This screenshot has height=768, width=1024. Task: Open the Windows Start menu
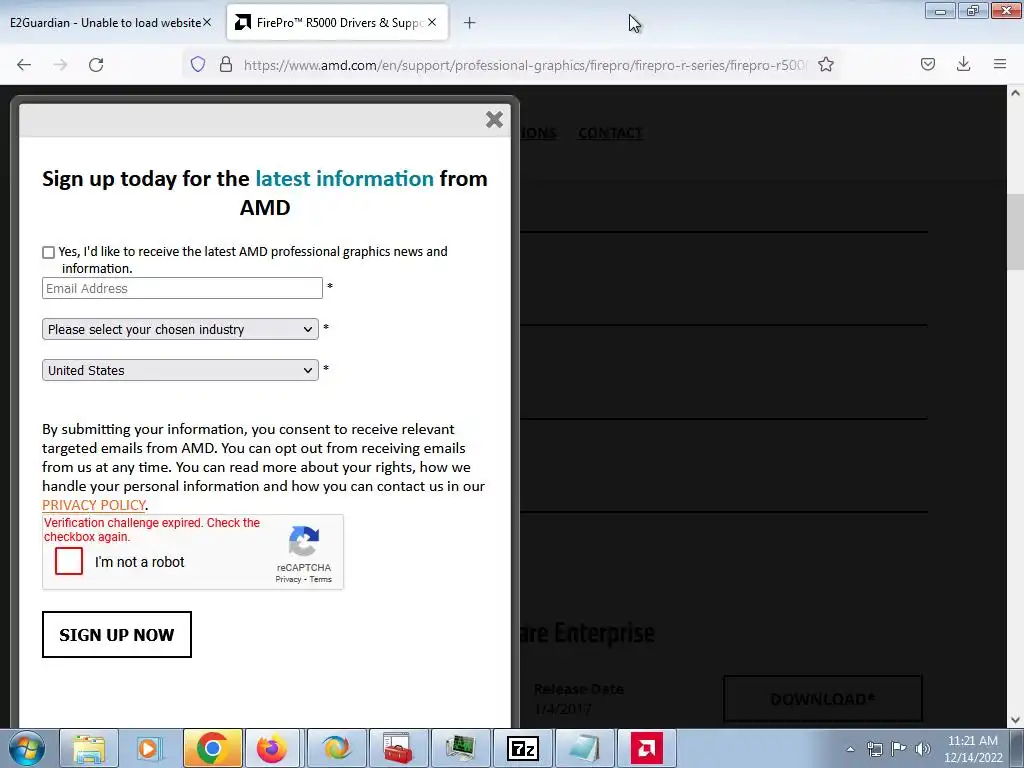(27, 748)
